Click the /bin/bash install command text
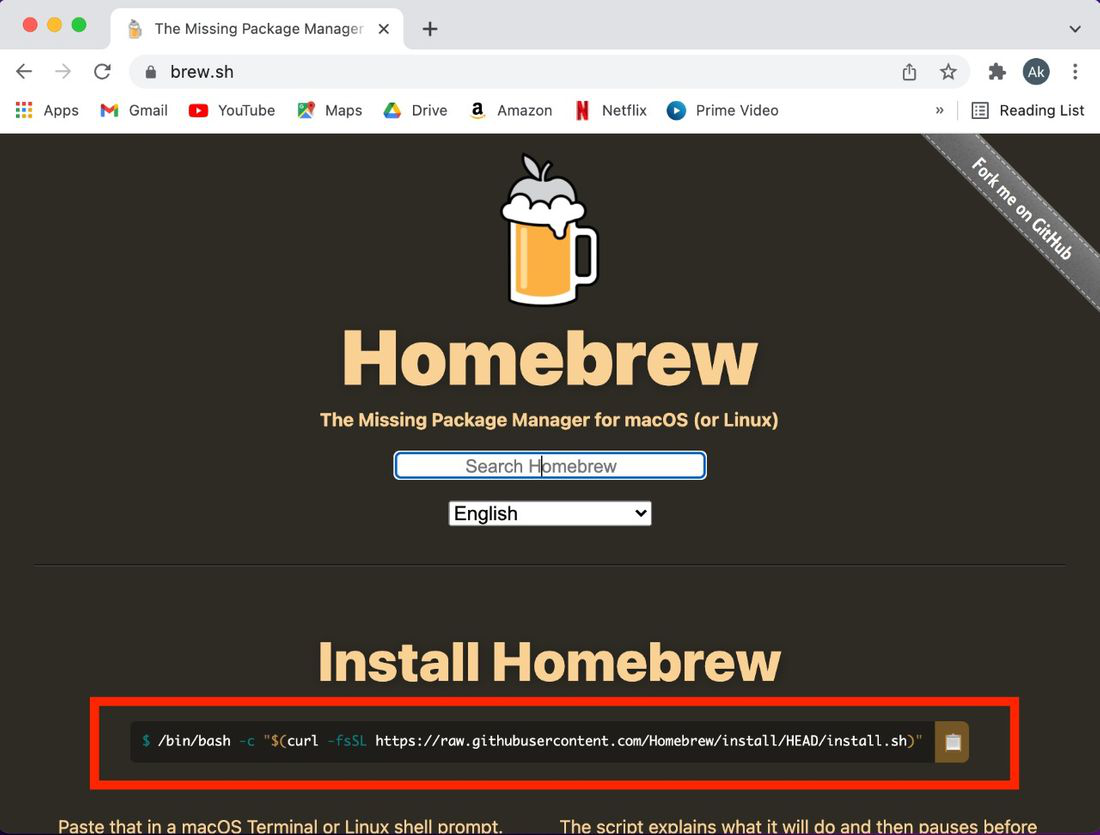Screen dimensions: 1100x835 pos(532,741)
